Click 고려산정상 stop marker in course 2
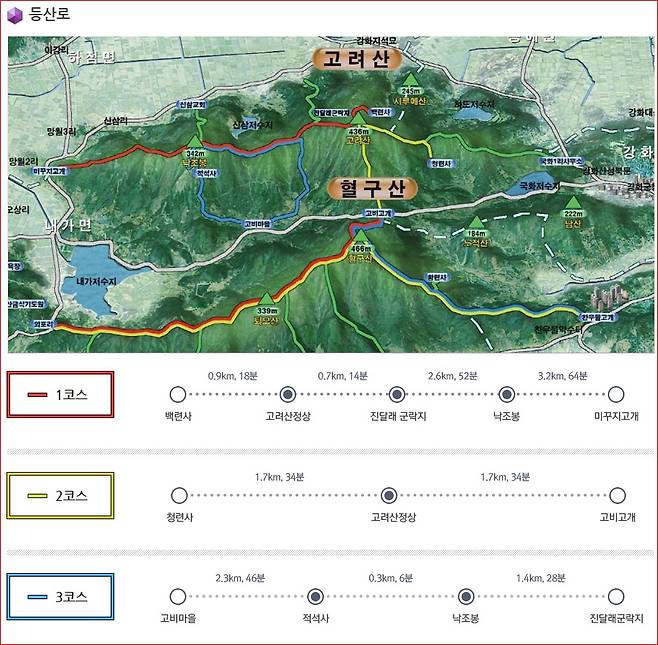The height and width of the screenshot is (645, 658). tap(389, 494)
